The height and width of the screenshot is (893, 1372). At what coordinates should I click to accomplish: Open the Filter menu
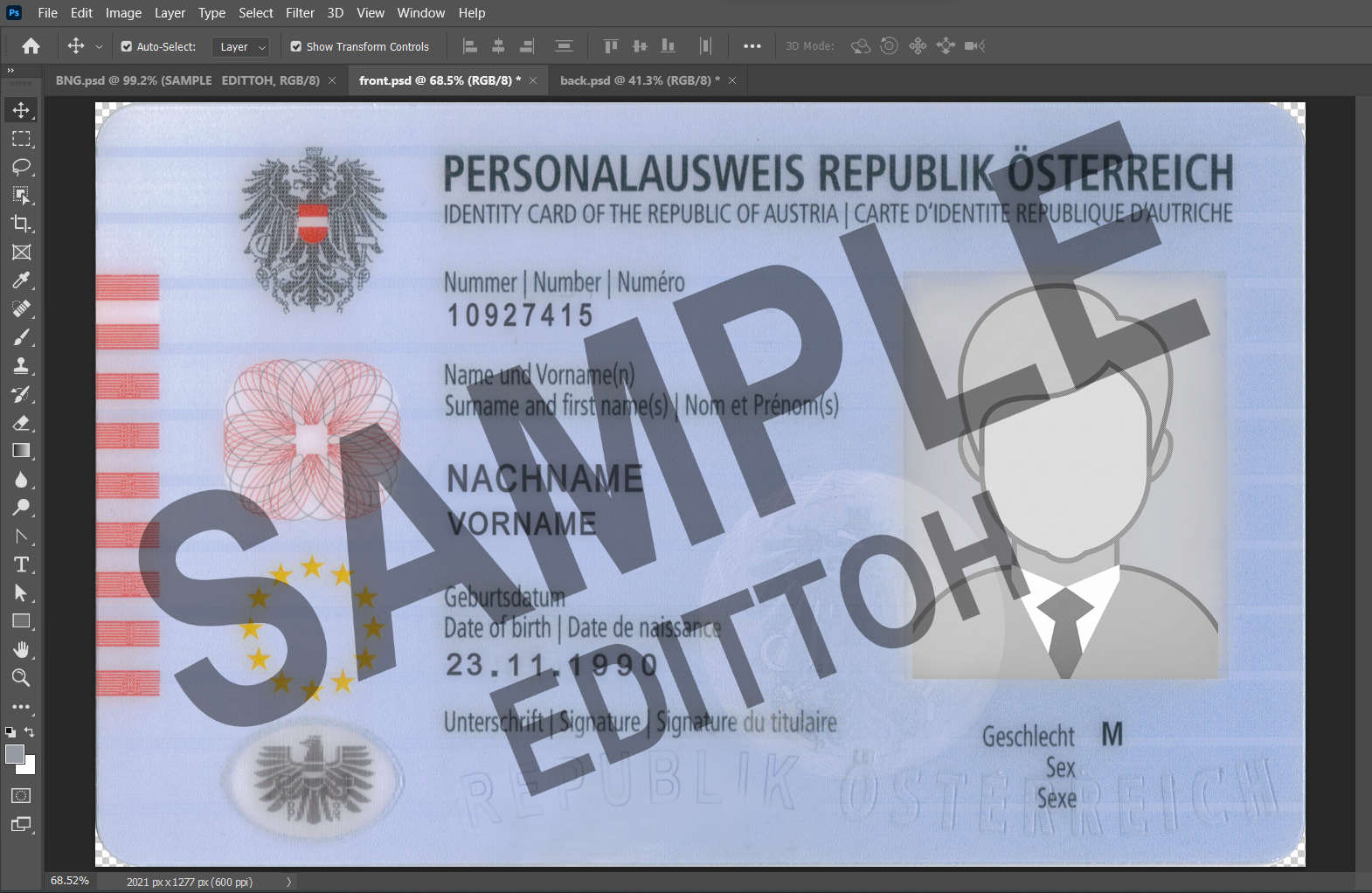click(x=300, y=13)
